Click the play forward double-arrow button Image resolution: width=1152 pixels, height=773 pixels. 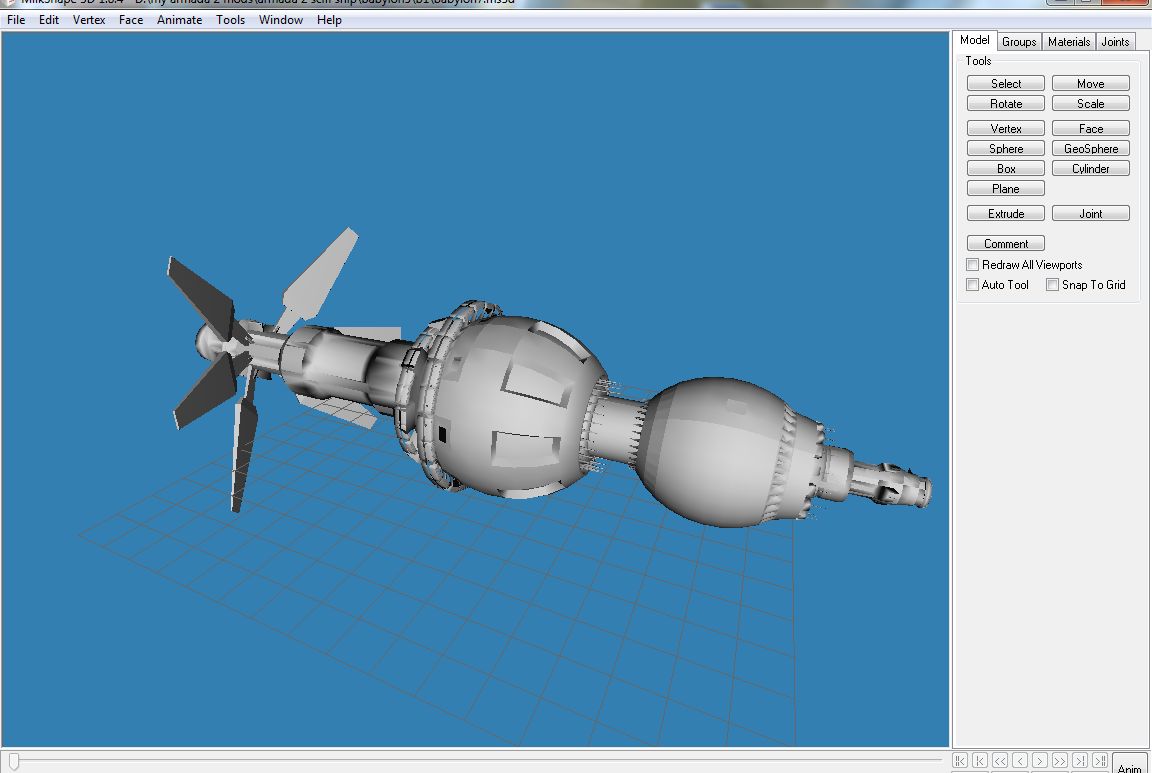[1059, 761]
